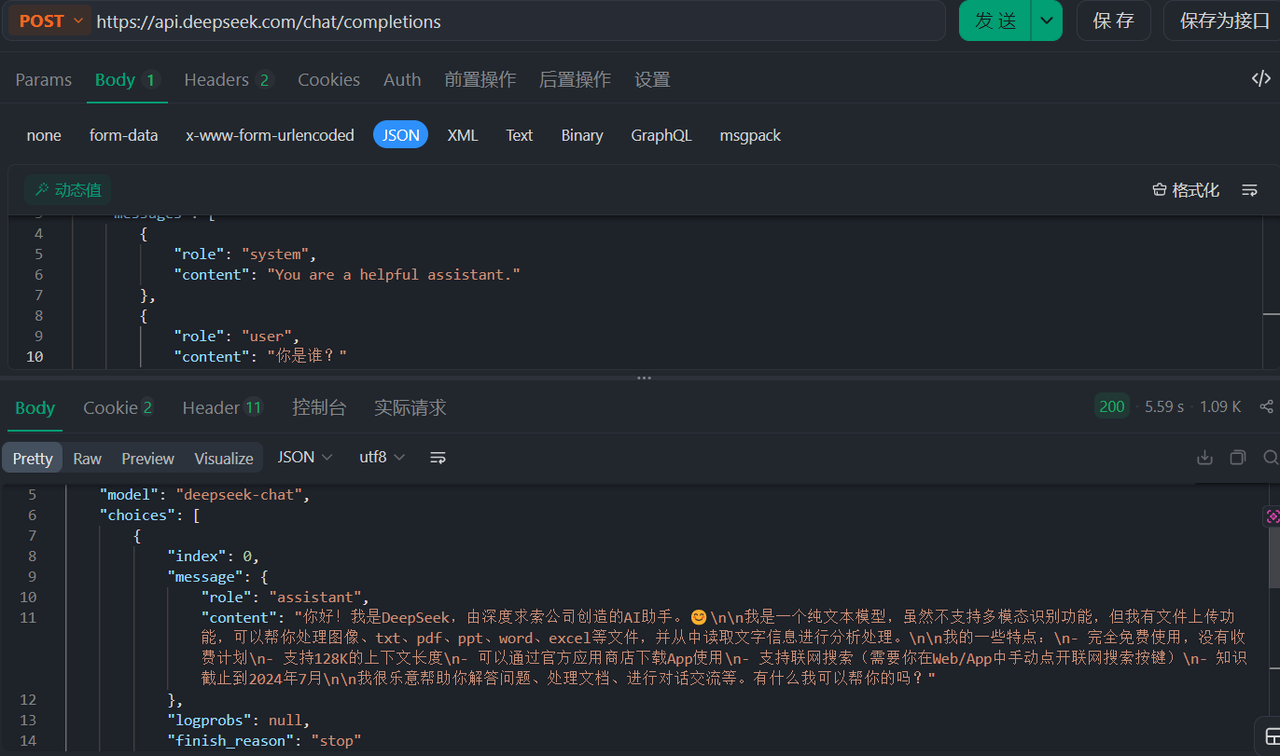Select the JSON body type
The width and height of the screenshot is (1280, 756).
(401, 135)
